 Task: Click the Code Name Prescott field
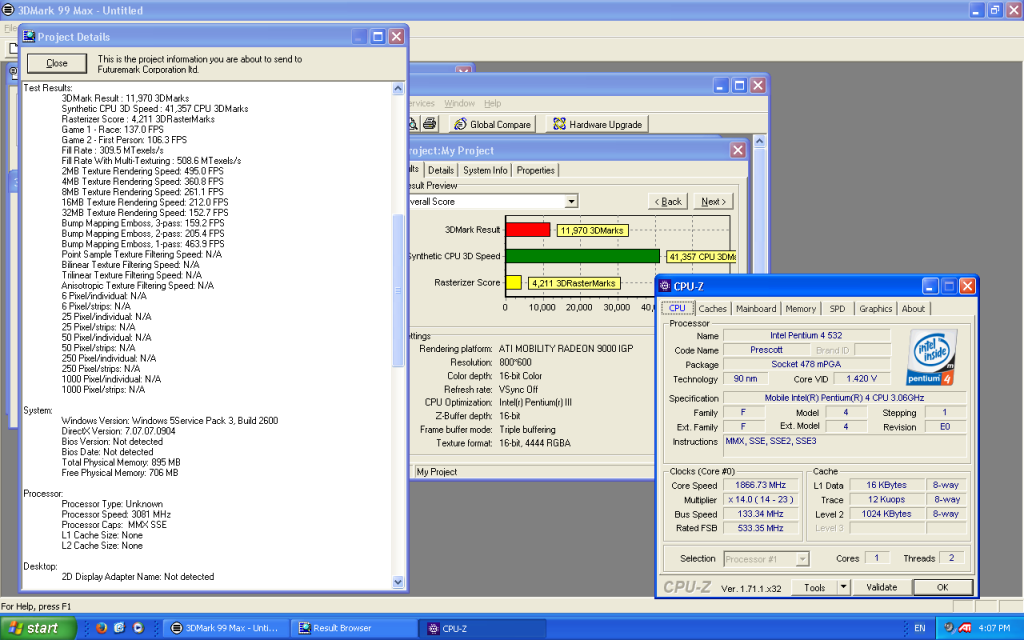click(766, 350)
